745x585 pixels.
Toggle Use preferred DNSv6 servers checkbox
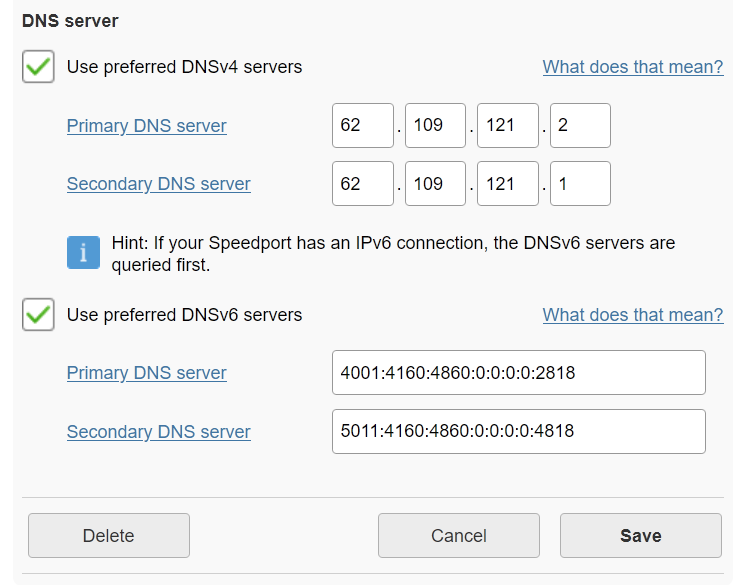pyautogui.click(x=38, y=315)
